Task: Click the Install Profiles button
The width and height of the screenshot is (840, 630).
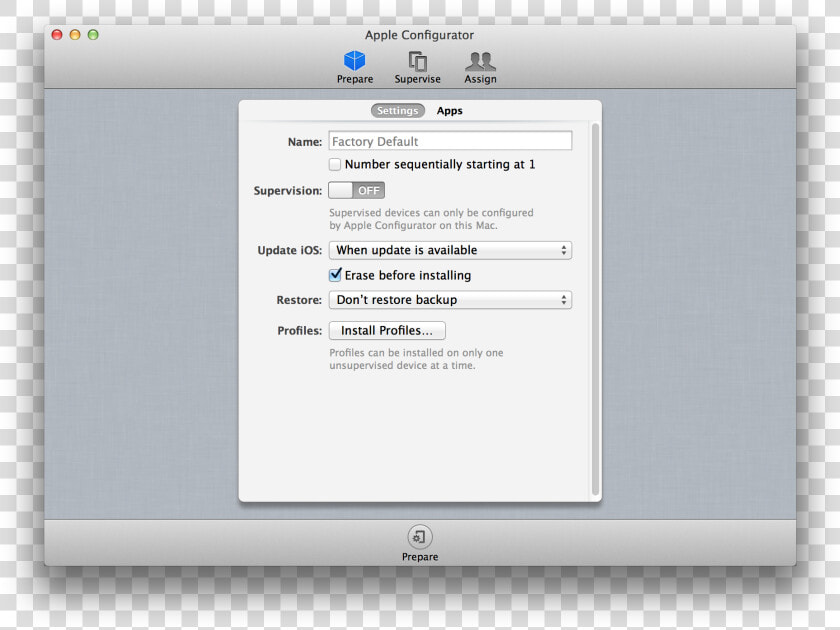Action: click(387, 331)
